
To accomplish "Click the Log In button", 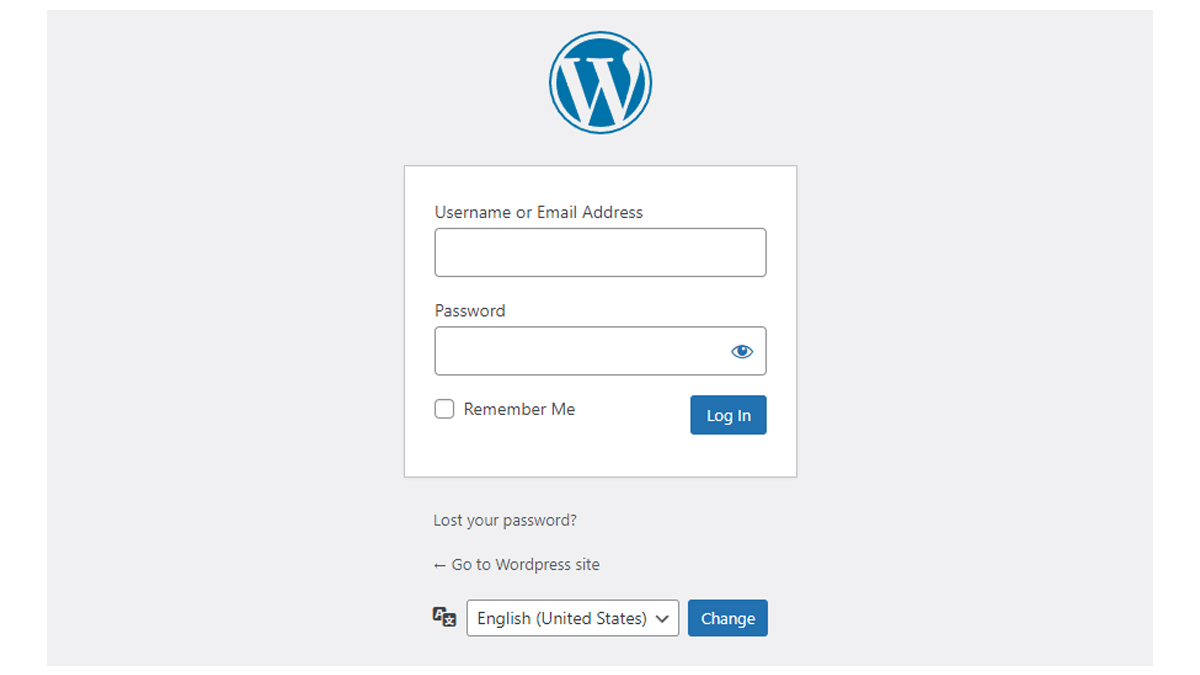I will pos(728,415).
